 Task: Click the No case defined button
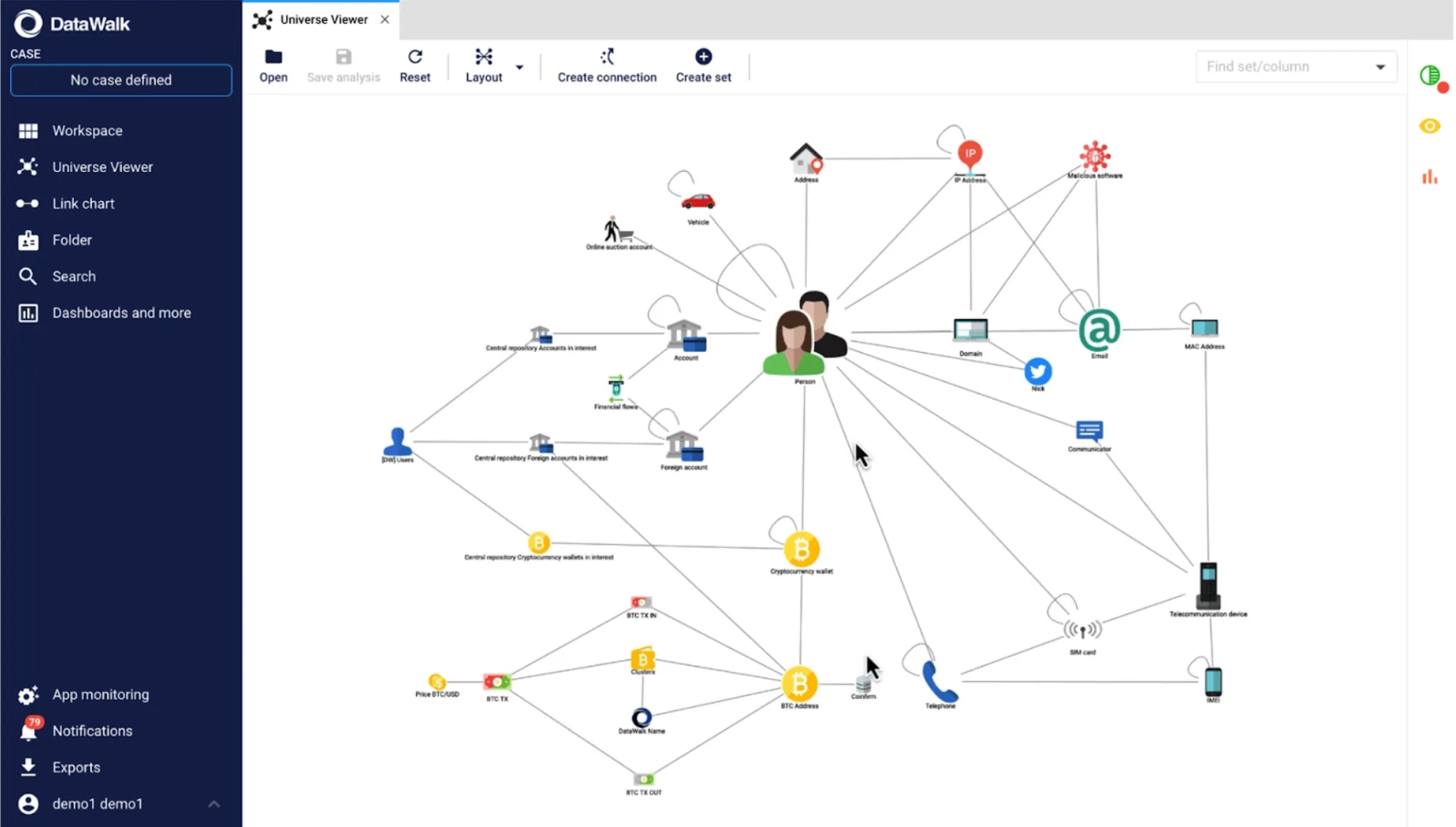(121, 80)
